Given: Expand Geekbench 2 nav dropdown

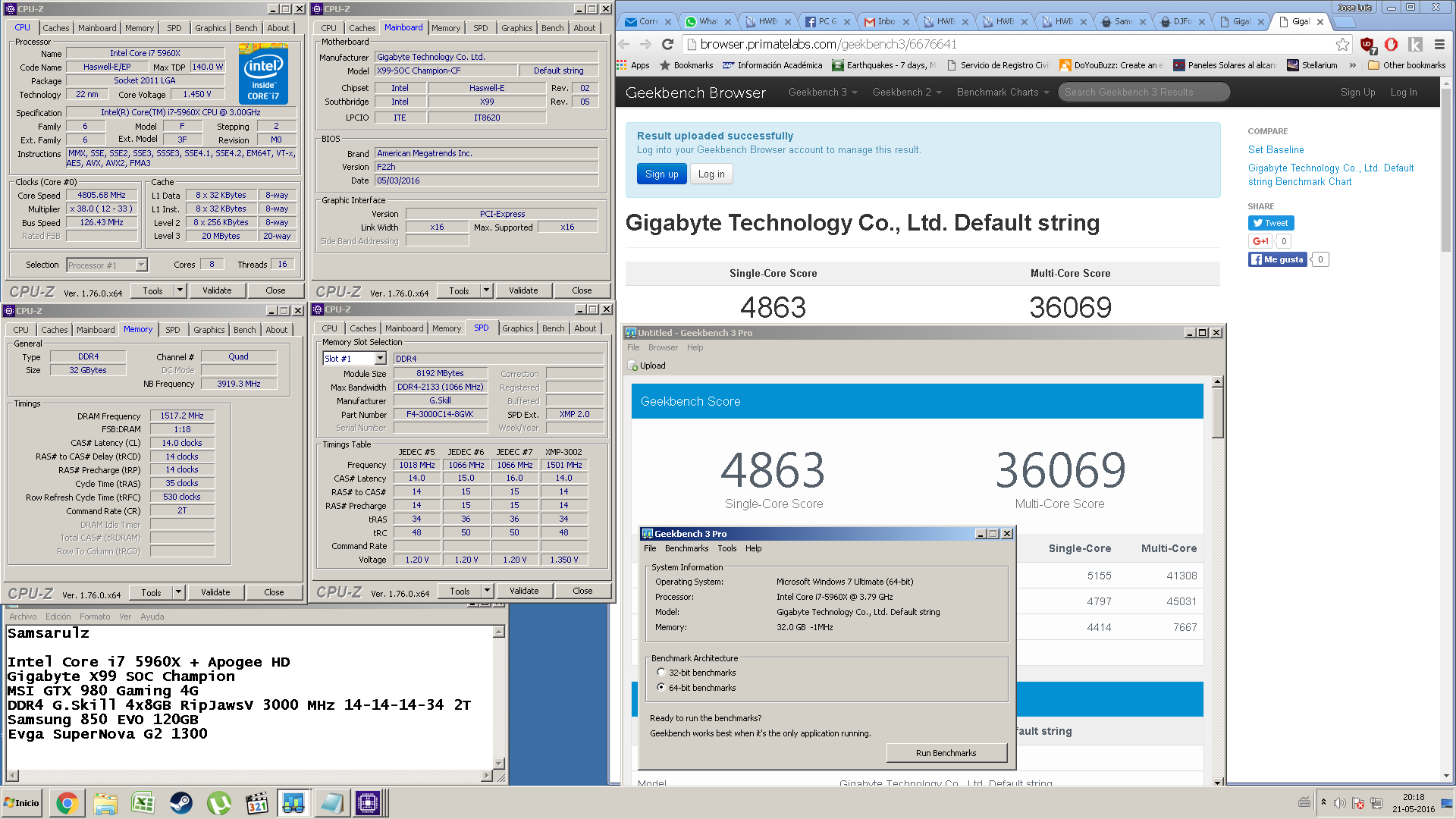Looking at the screenshot, I should coord(907,93).
